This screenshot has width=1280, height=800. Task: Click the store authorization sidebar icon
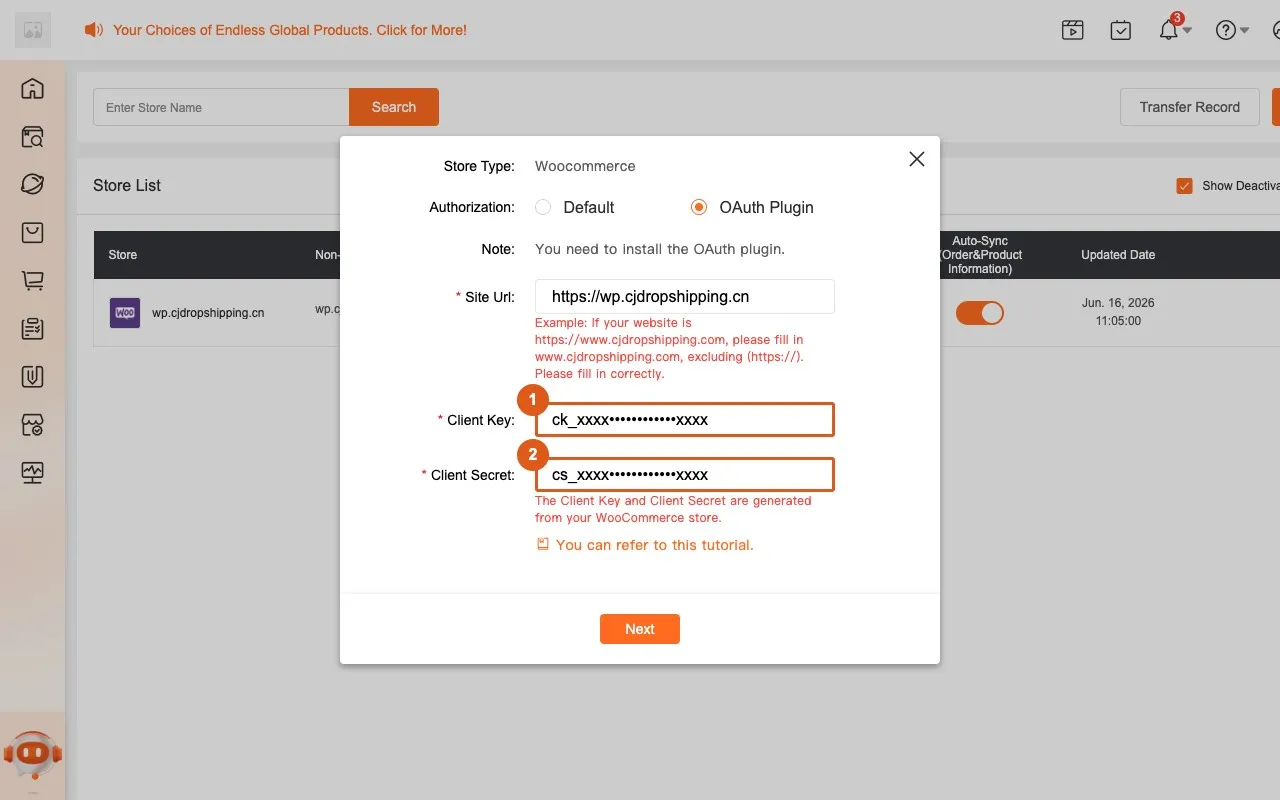[32, 425]
